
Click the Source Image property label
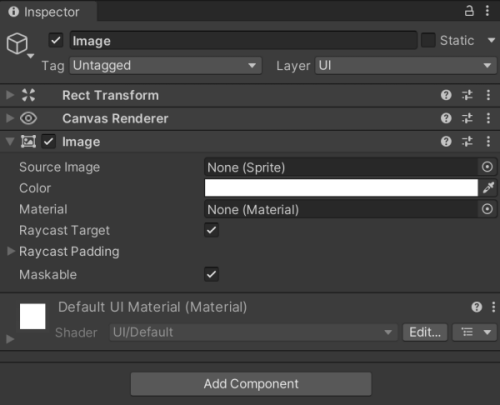point(59,167)
